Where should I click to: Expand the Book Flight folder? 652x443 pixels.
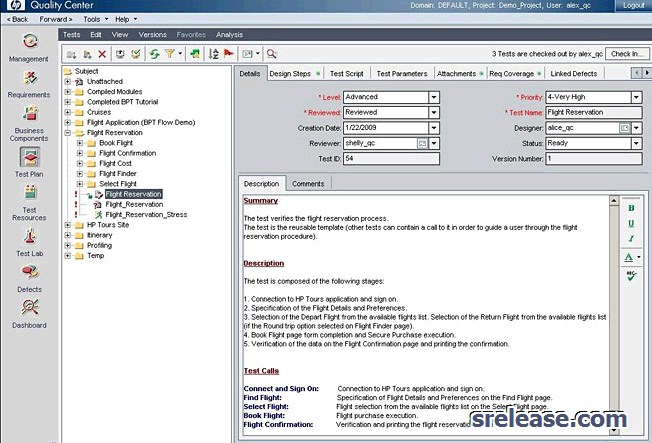coord(80,143)
